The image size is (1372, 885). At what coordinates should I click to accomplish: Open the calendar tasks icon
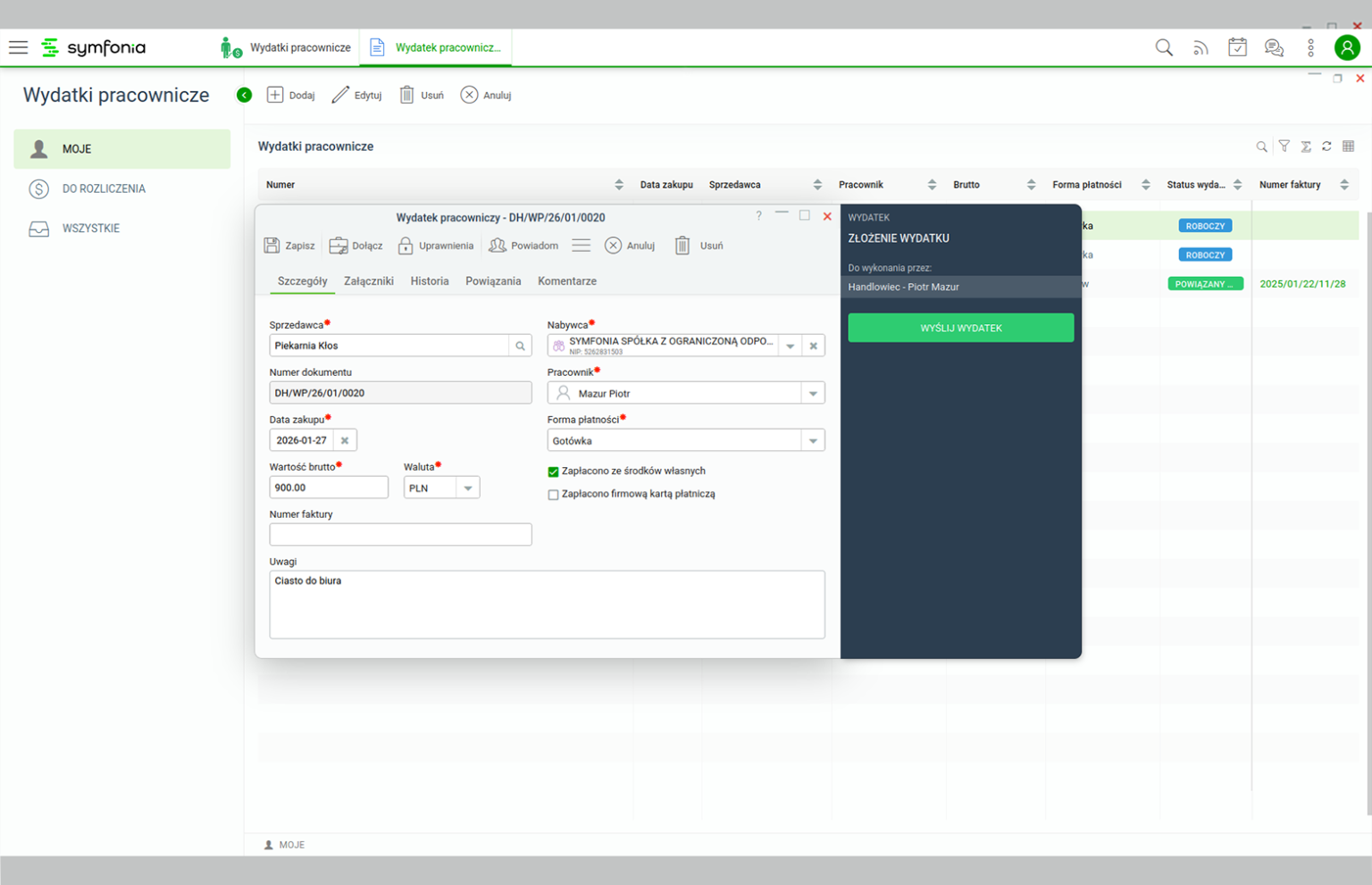pos(1237,47)
